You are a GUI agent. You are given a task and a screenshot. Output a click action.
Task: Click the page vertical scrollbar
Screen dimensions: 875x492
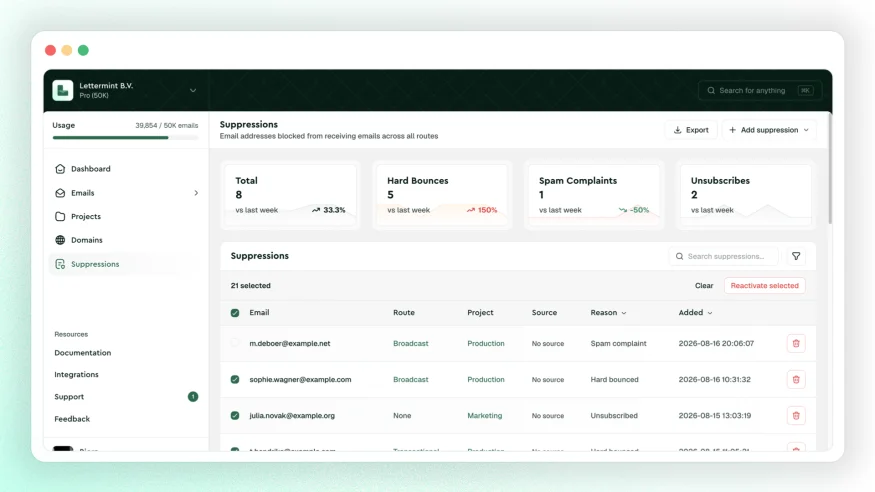point(830,168)
